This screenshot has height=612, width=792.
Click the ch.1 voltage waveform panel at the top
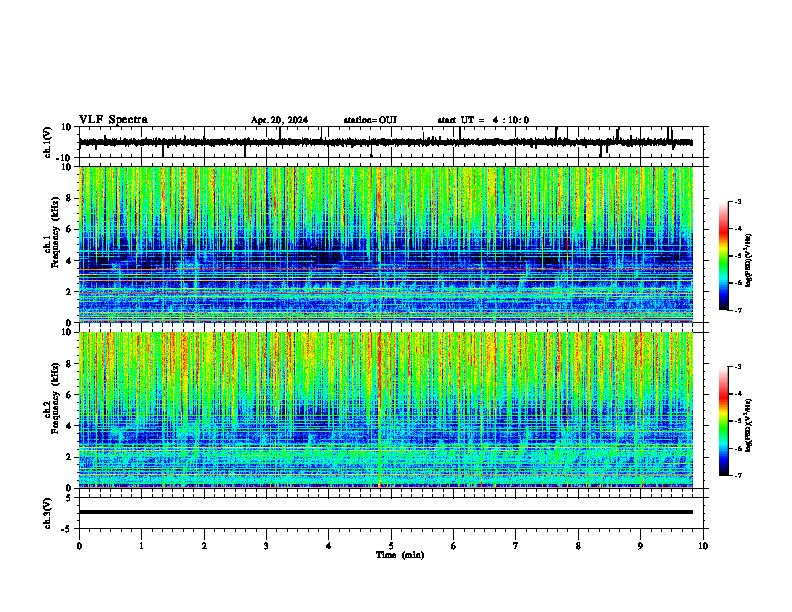tap(393, 142)
